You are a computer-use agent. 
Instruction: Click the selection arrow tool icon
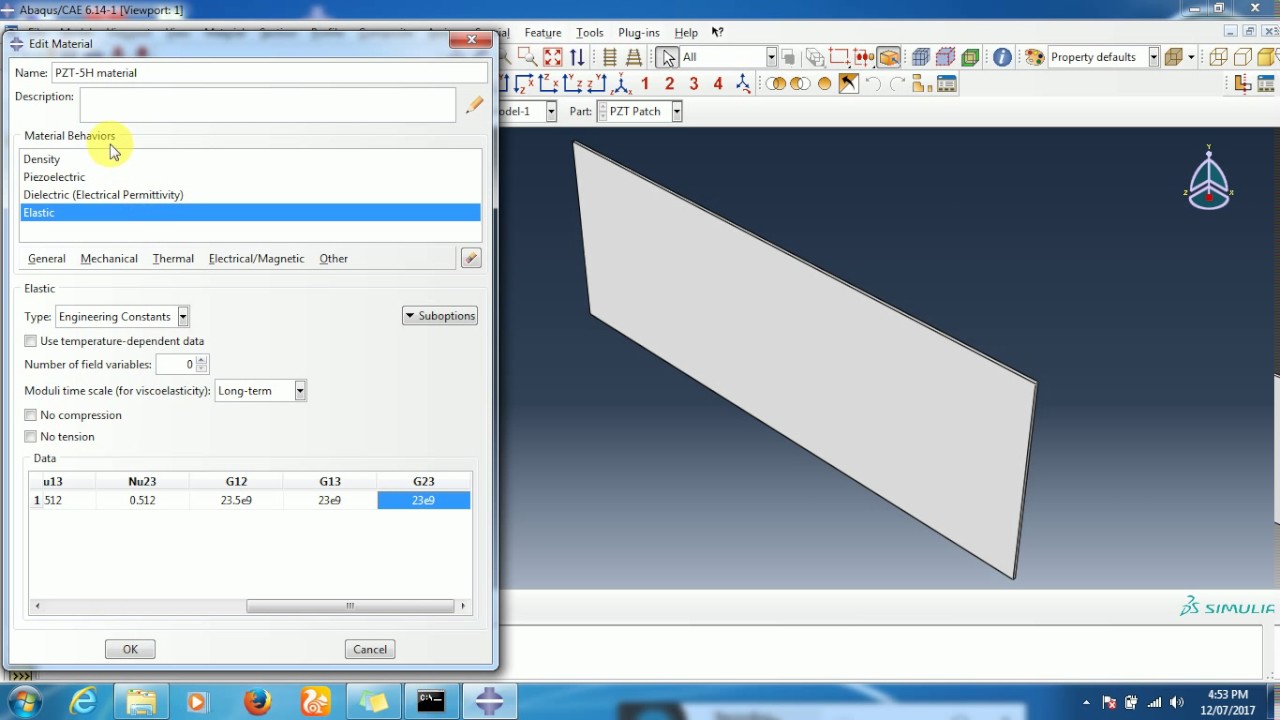tap(667, 57)
